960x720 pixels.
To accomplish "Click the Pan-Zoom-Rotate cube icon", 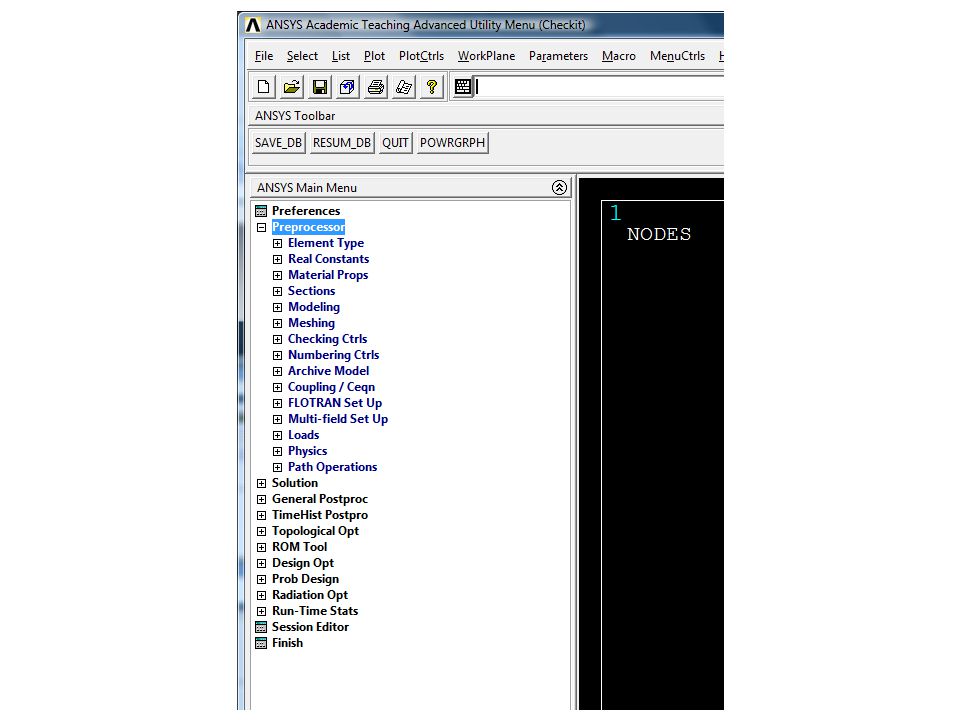I will (x=347, y=87).
